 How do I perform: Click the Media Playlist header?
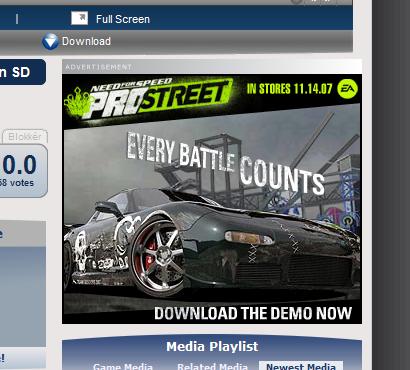pyautogui.click(x=212, y=347)
